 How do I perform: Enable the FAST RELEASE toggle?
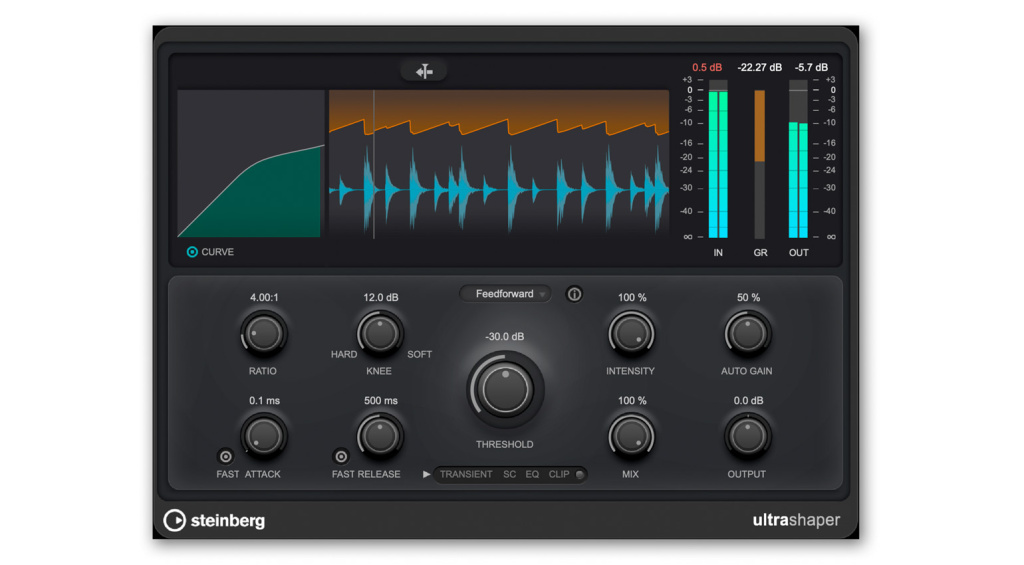[x=341, y=456]
